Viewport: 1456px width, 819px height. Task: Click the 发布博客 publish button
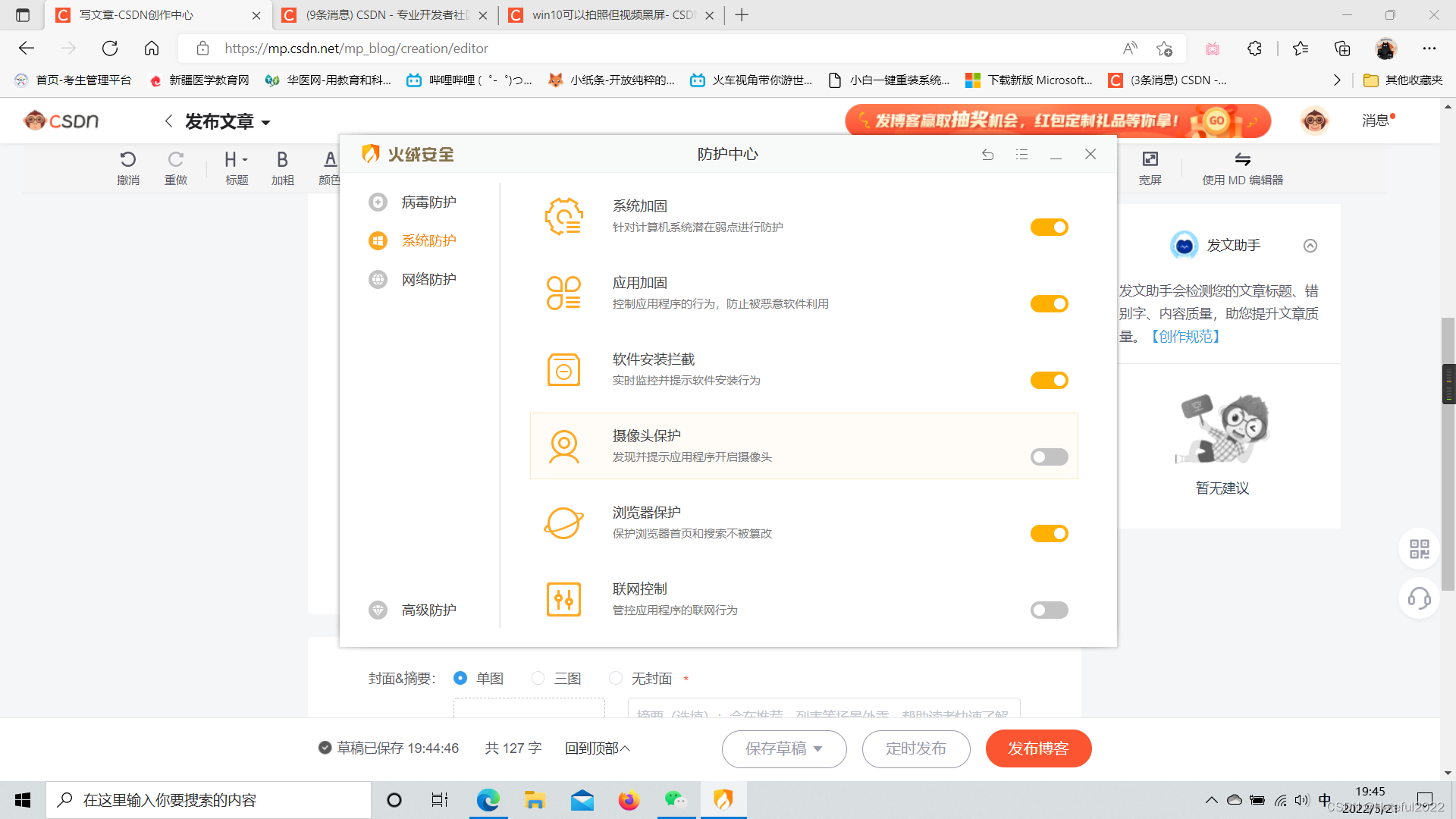(x=1038, y=748)
